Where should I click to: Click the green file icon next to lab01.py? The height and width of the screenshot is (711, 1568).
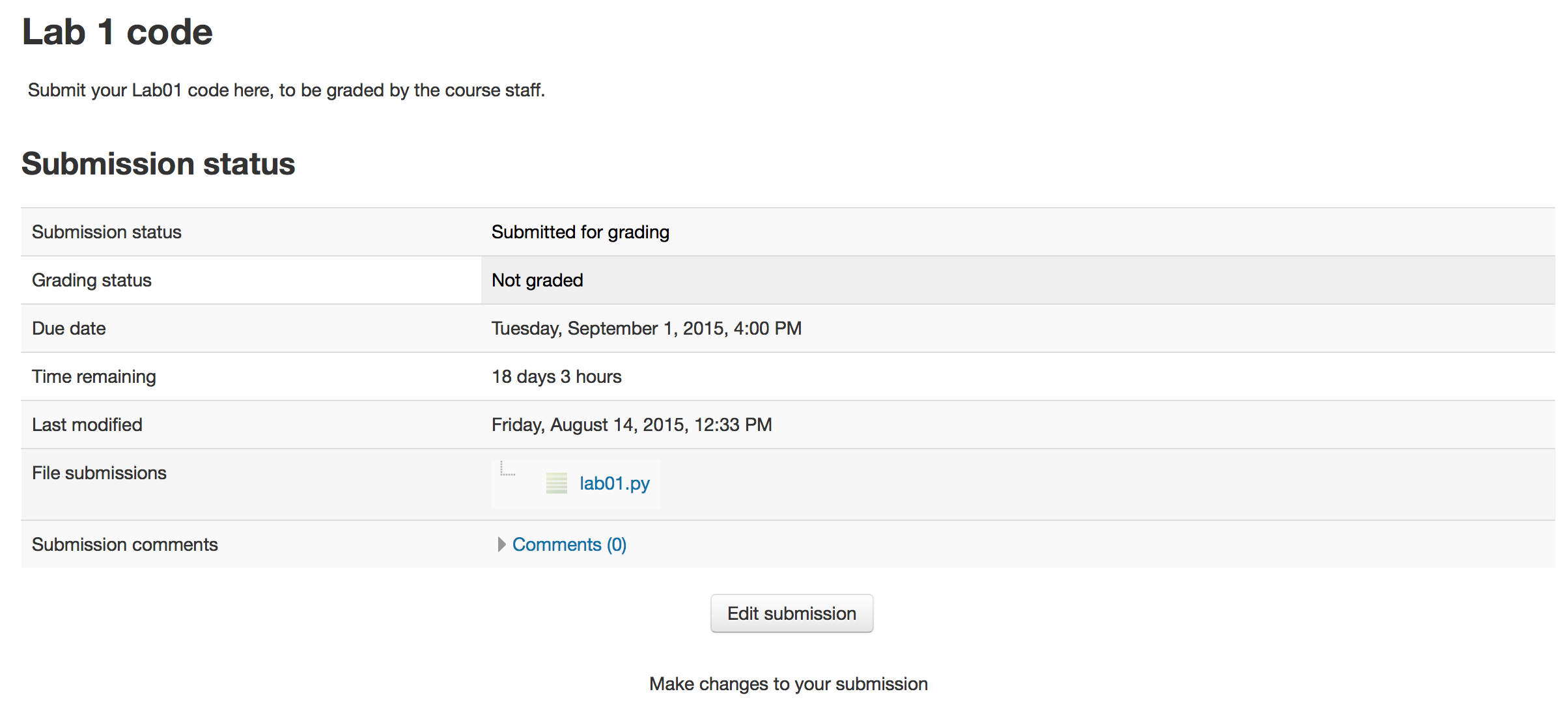pyautogui.click(x=557, y=484)
